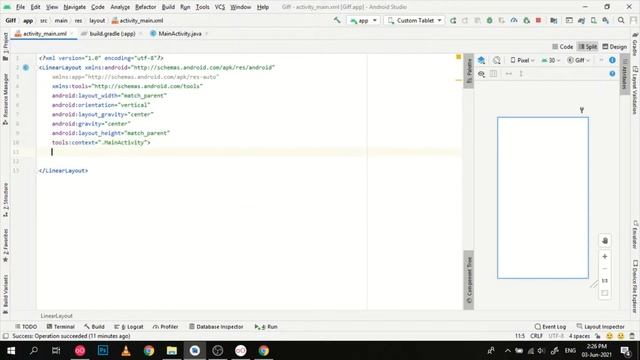Switch to Design view mode
The width and height of the screenshot is (640, 360).
coord(614,47)
